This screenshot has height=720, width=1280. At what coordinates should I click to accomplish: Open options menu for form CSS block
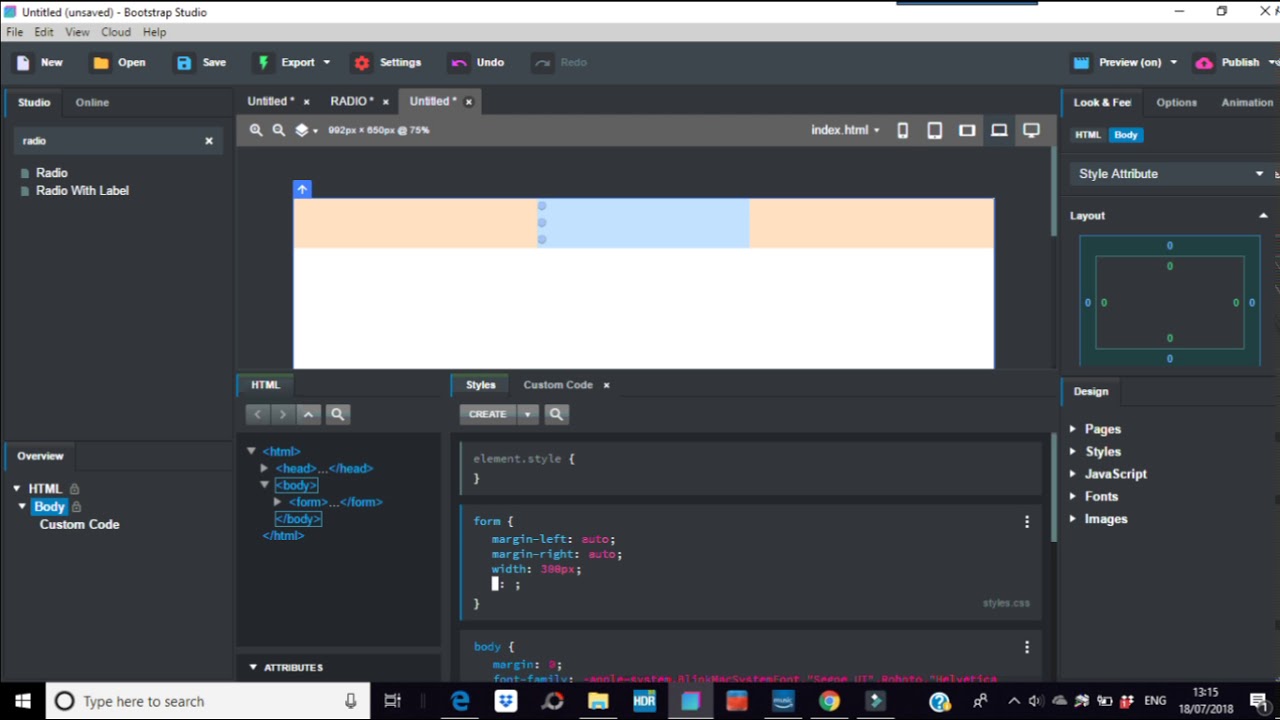pyautogui.click(x=1026, y=522)
